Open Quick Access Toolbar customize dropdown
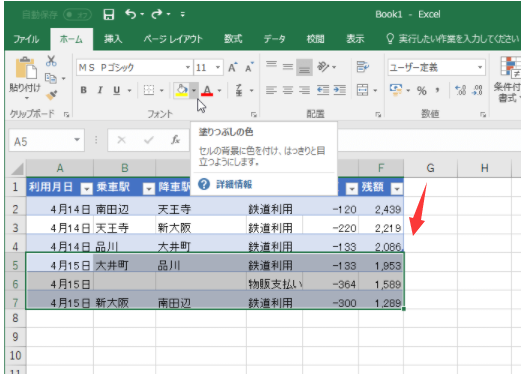This screenshot has width=524, height=374. pos(182,14)
